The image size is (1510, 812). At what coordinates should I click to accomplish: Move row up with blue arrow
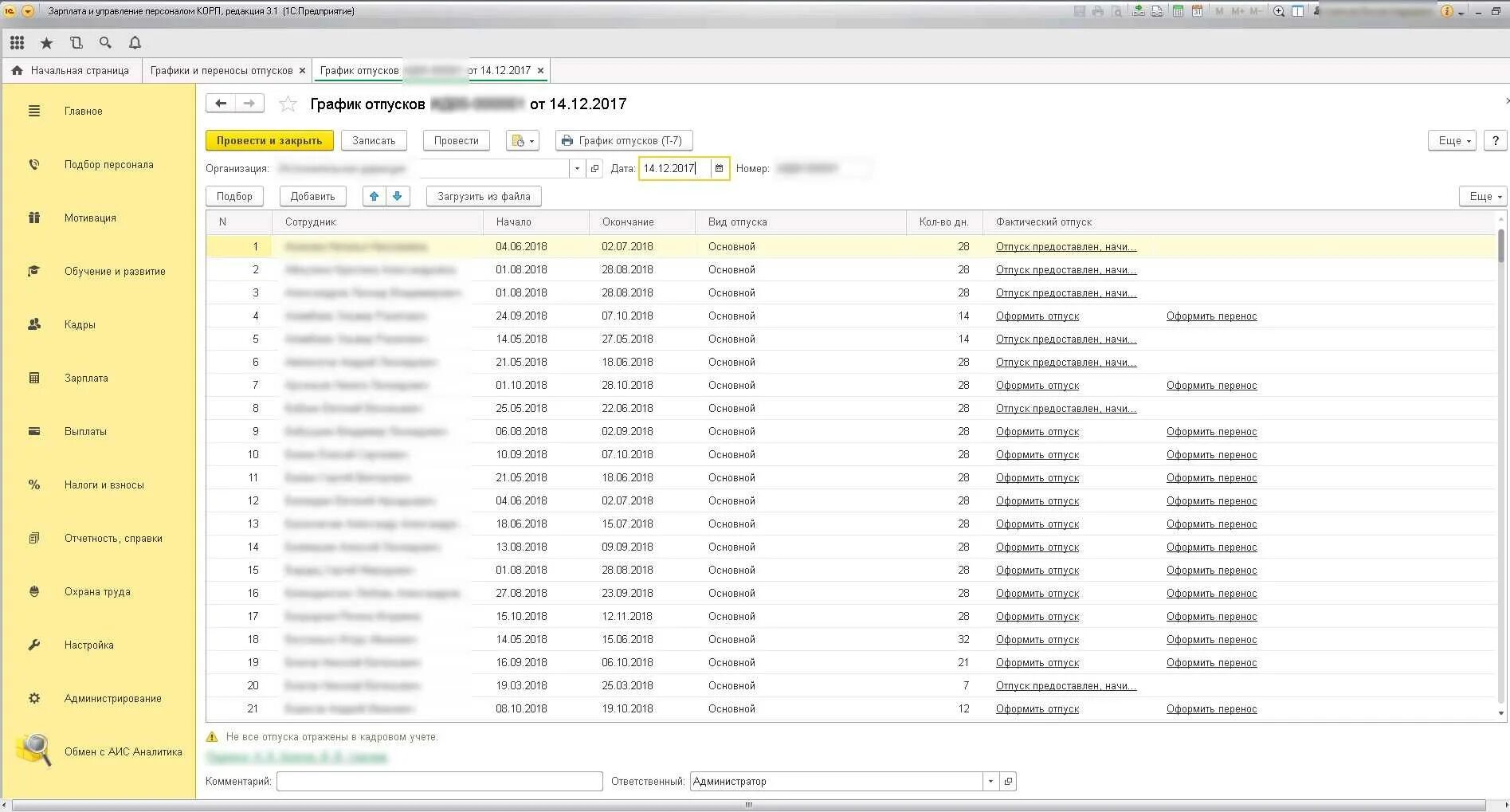click(x=374, y=196)
